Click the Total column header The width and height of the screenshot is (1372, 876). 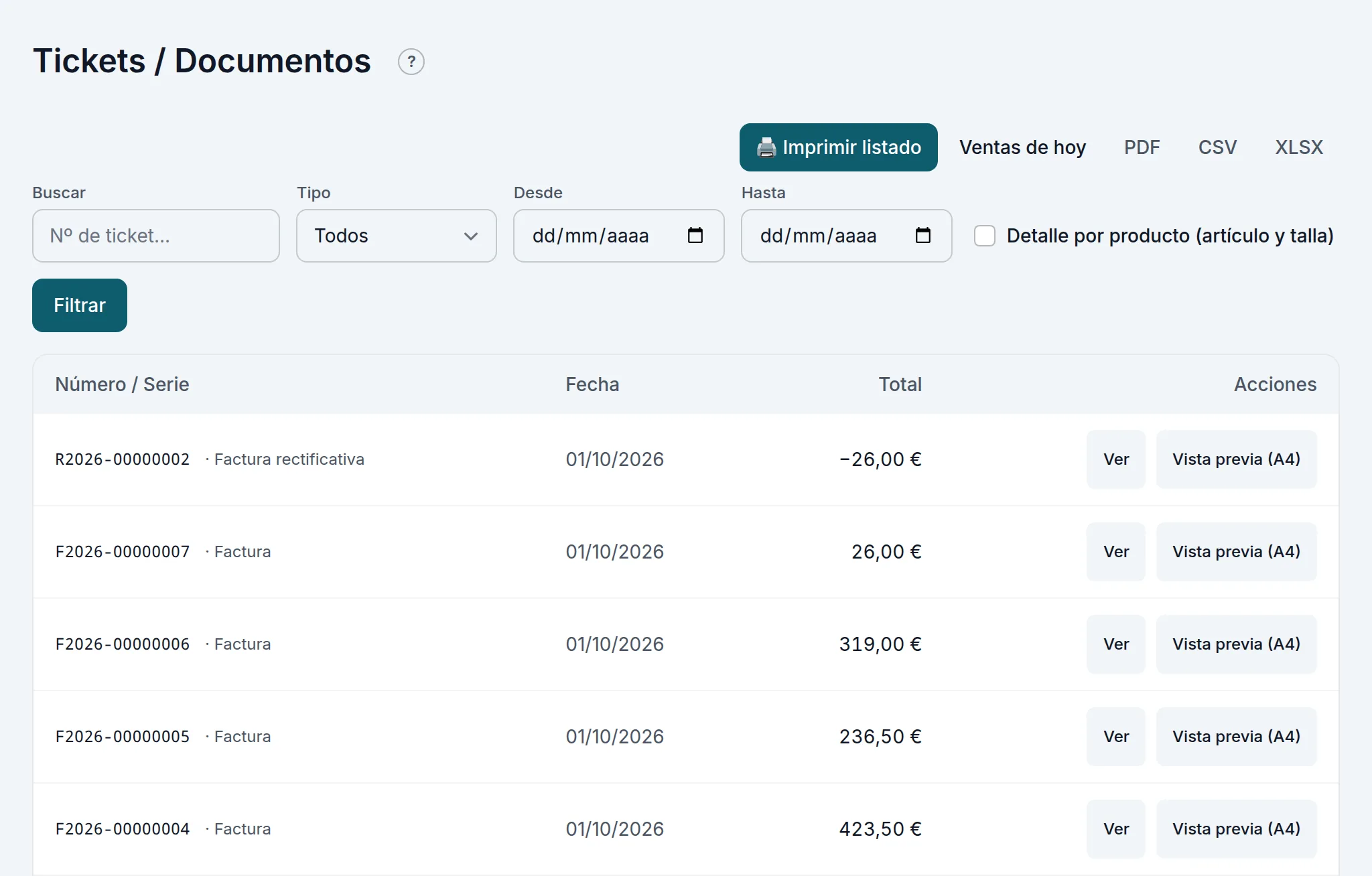coord(900,384)
